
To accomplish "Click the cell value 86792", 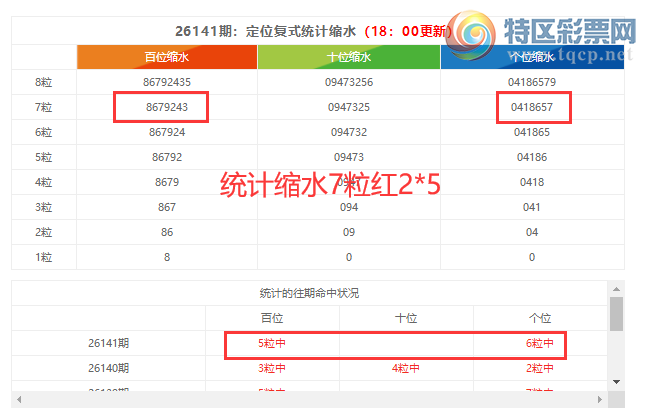I will point(167,157).
